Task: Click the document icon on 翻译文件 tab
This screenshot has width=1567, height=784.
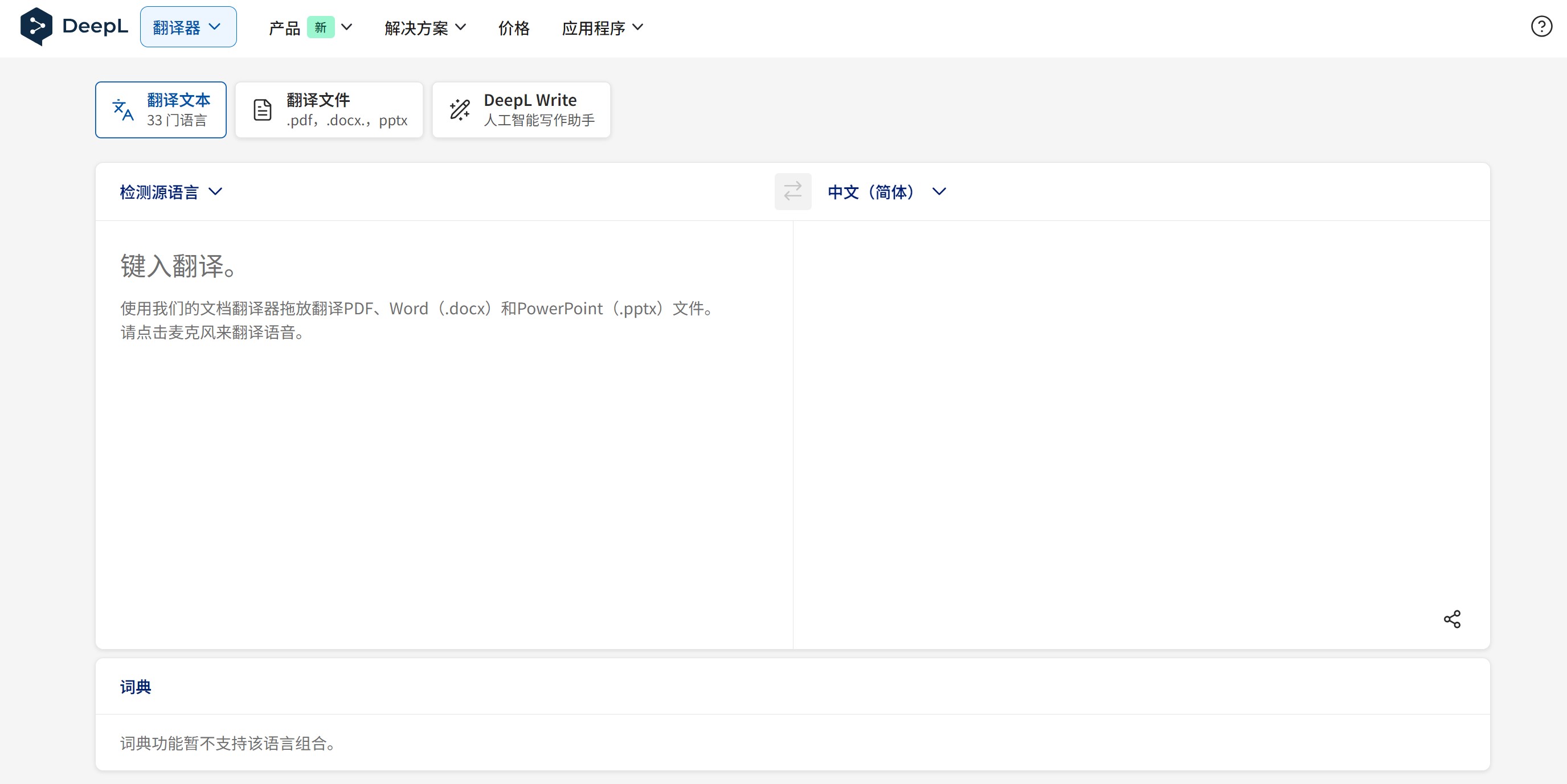Action: pyautogui.click(x=261, y=109)
